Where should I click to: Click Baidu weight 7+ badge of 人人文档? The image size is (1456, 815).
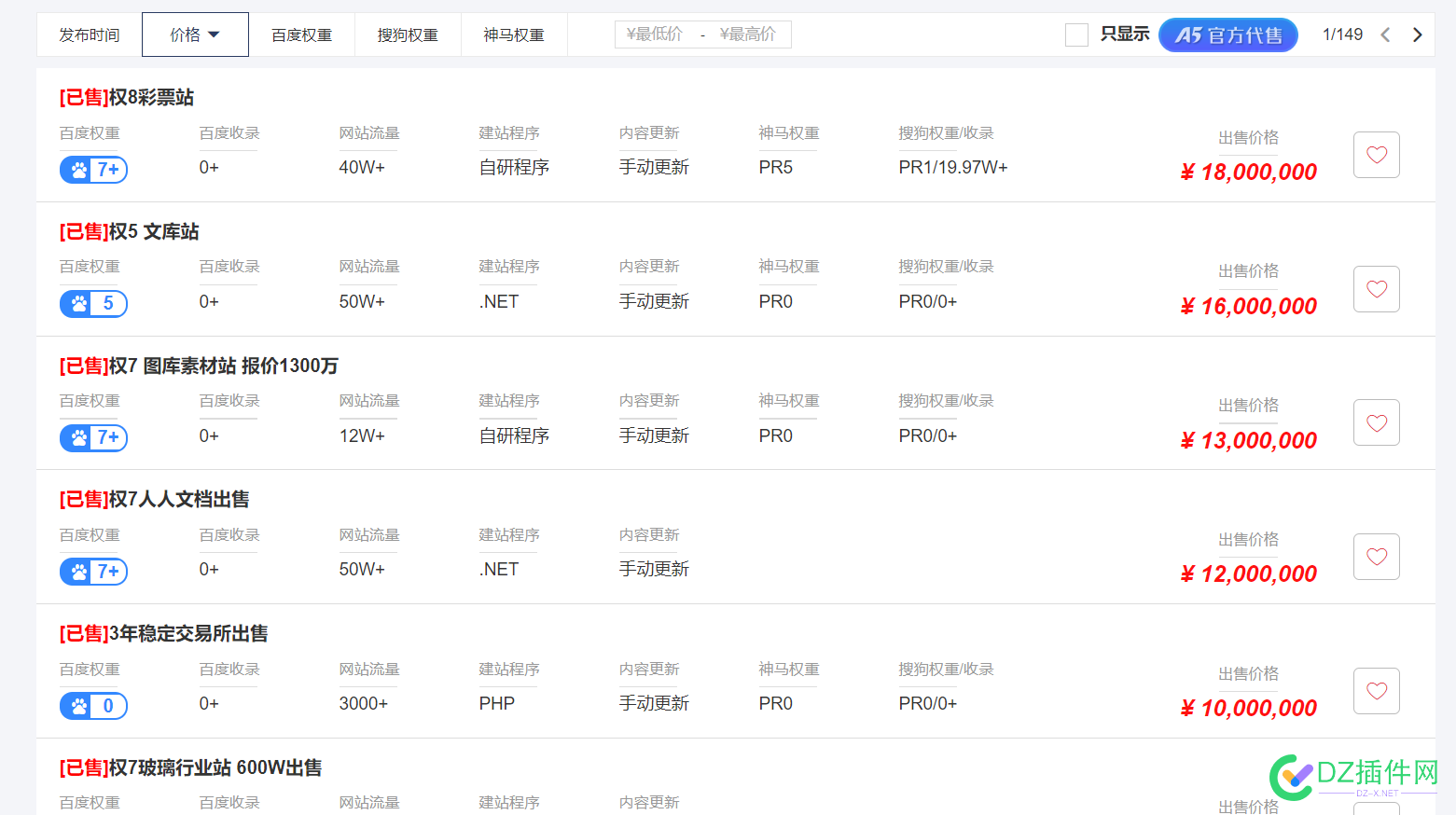tap(93, 572)
